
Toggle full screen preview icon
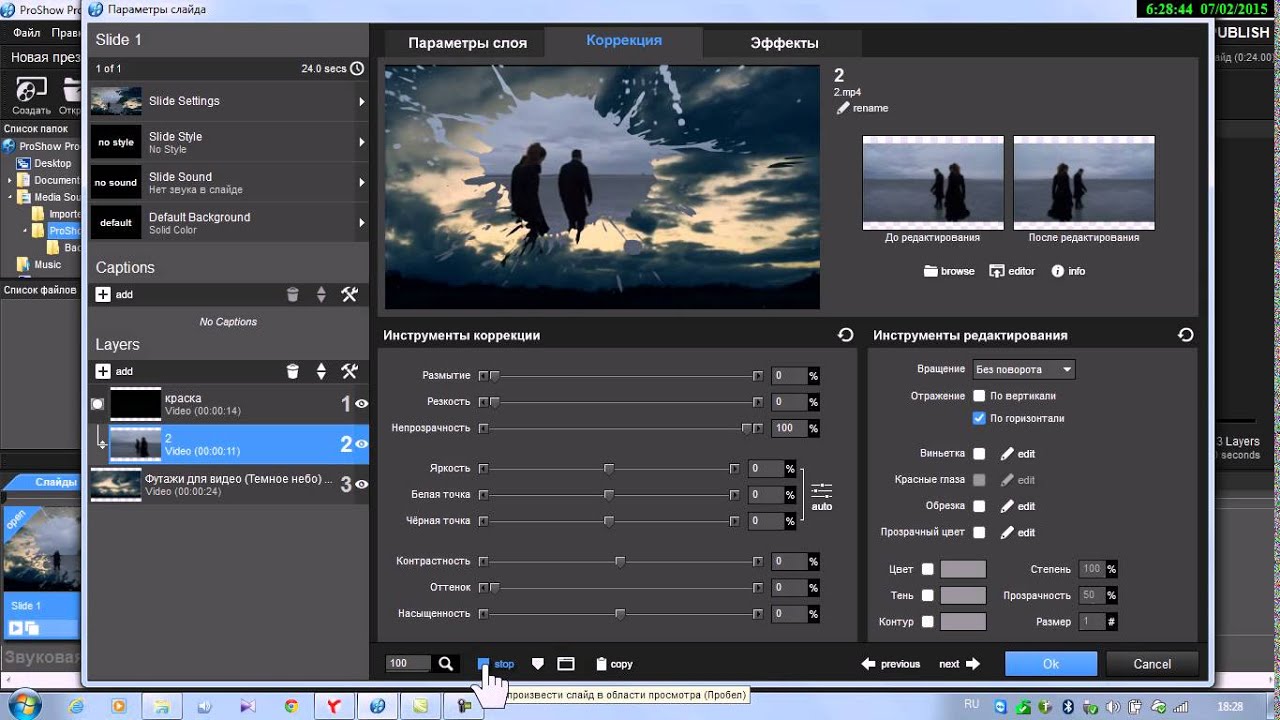tap(566, 664)
